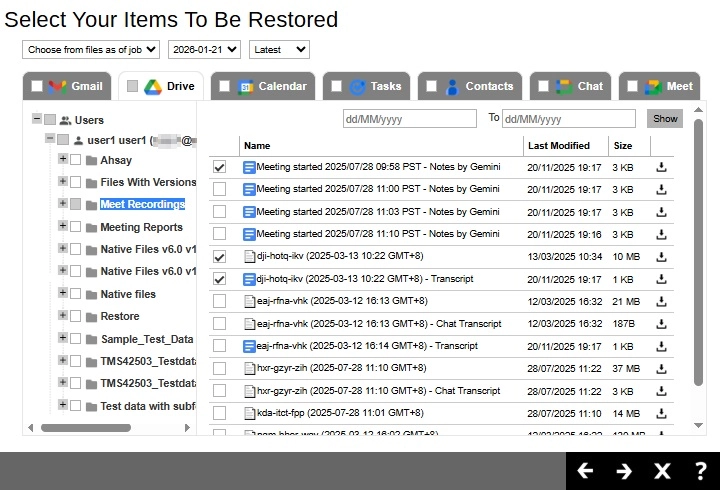The height and width of the screenshot is (490, 720).
Task: Click the forward arrow to proceed
Action: coord(624,471)
